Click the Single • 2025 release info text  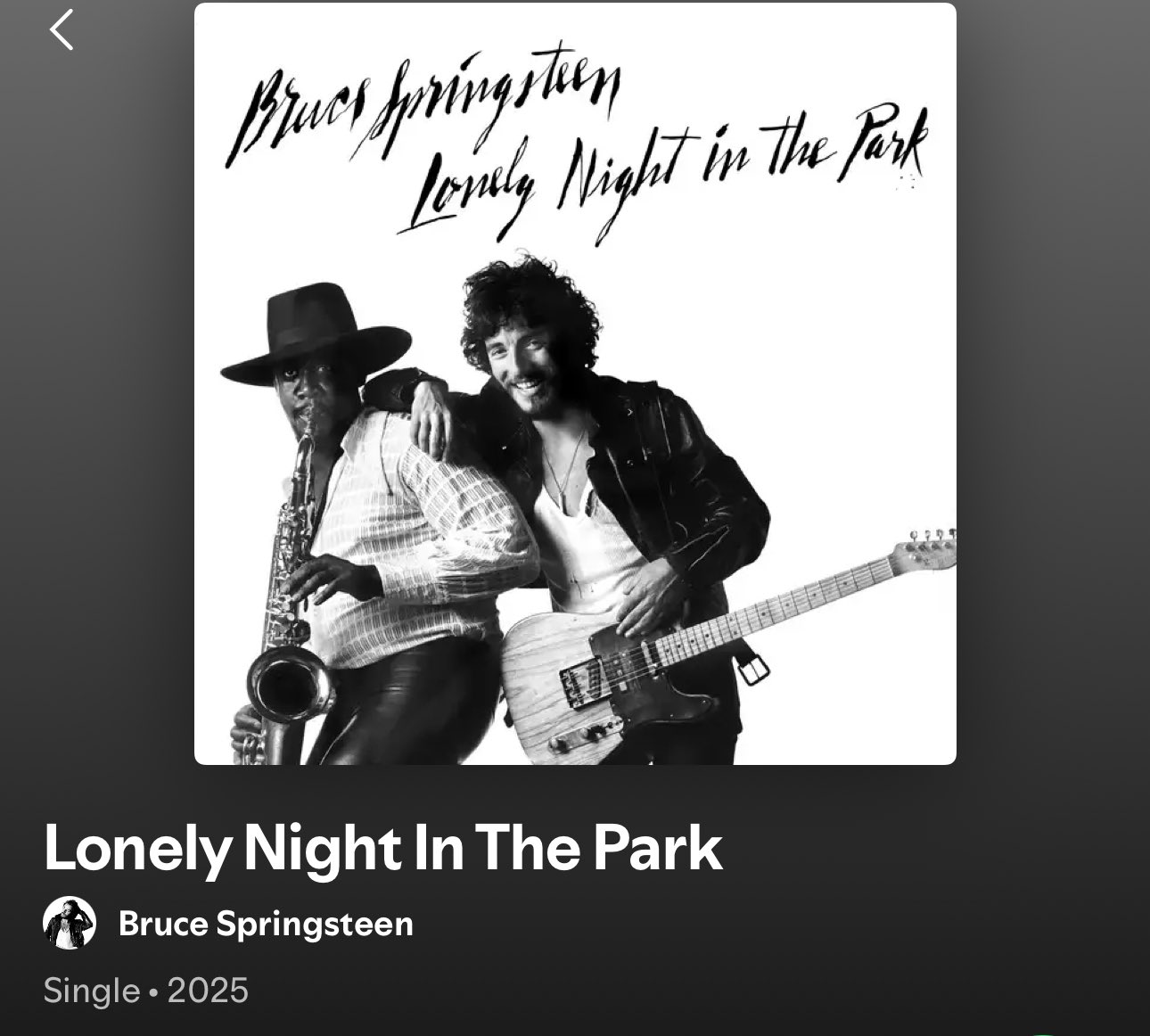click(145, 991)
